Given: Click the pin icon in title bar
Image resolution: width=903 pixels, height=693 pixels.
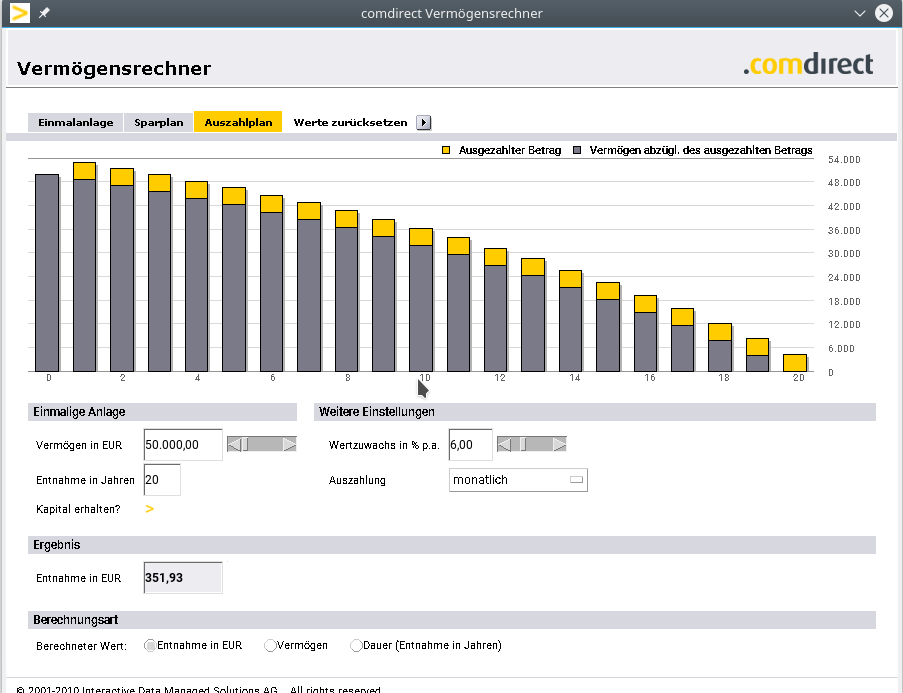Looking at the screenshot, I should coord(43,13).
